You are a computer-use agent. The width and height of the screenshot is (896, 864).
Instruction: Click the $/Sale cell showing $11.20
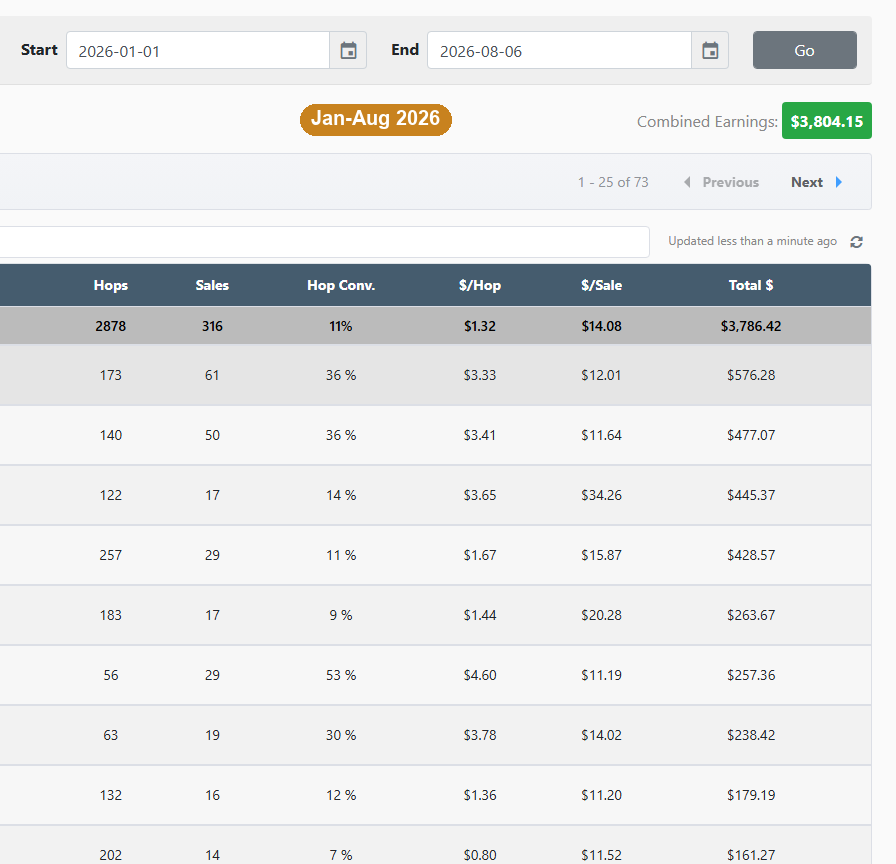(602, 795)
